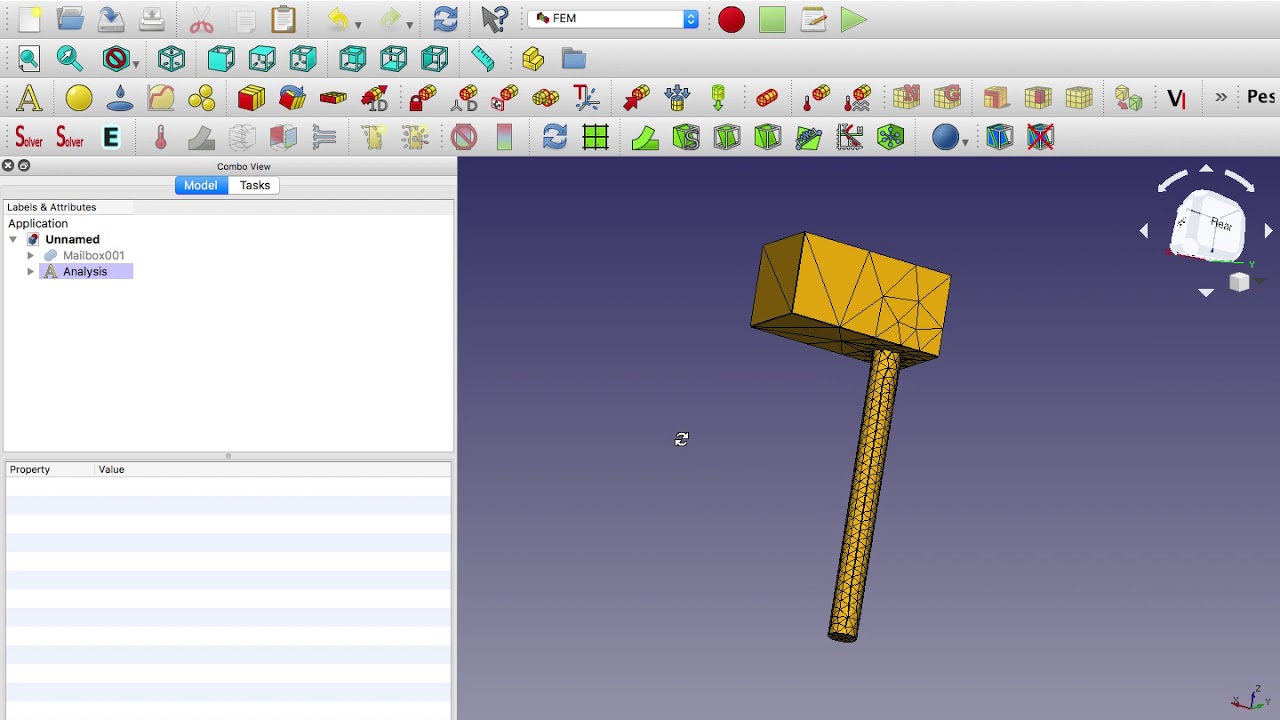Image resolution: width=1280 pixels, height=720 pixels.
Task: Show hidden toolbar items via chevron
Action: click(1221, 98)
